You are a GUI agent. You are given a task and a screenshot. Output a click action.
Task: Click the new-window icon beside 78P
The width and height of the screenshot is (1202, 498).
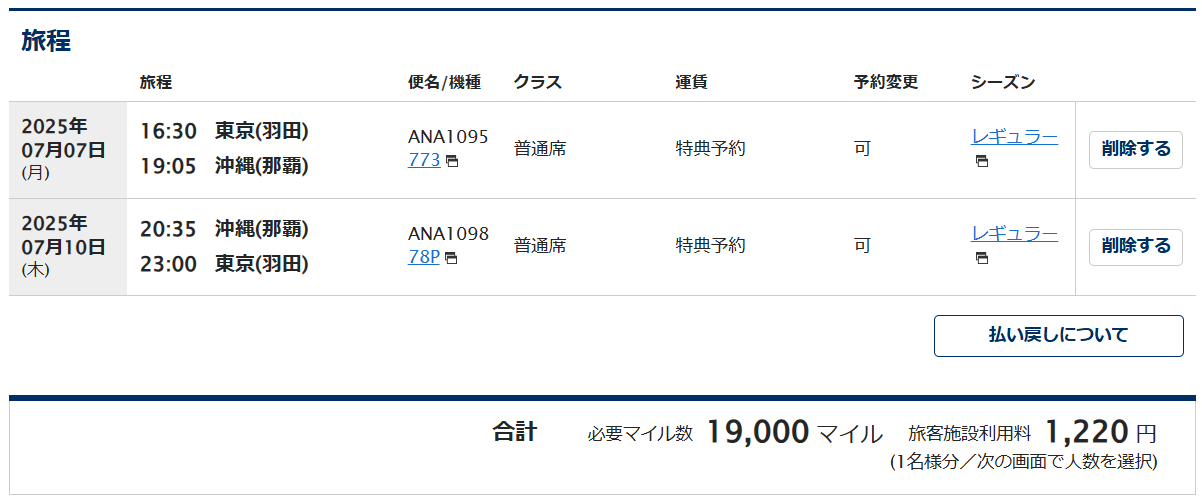[452, 258]
